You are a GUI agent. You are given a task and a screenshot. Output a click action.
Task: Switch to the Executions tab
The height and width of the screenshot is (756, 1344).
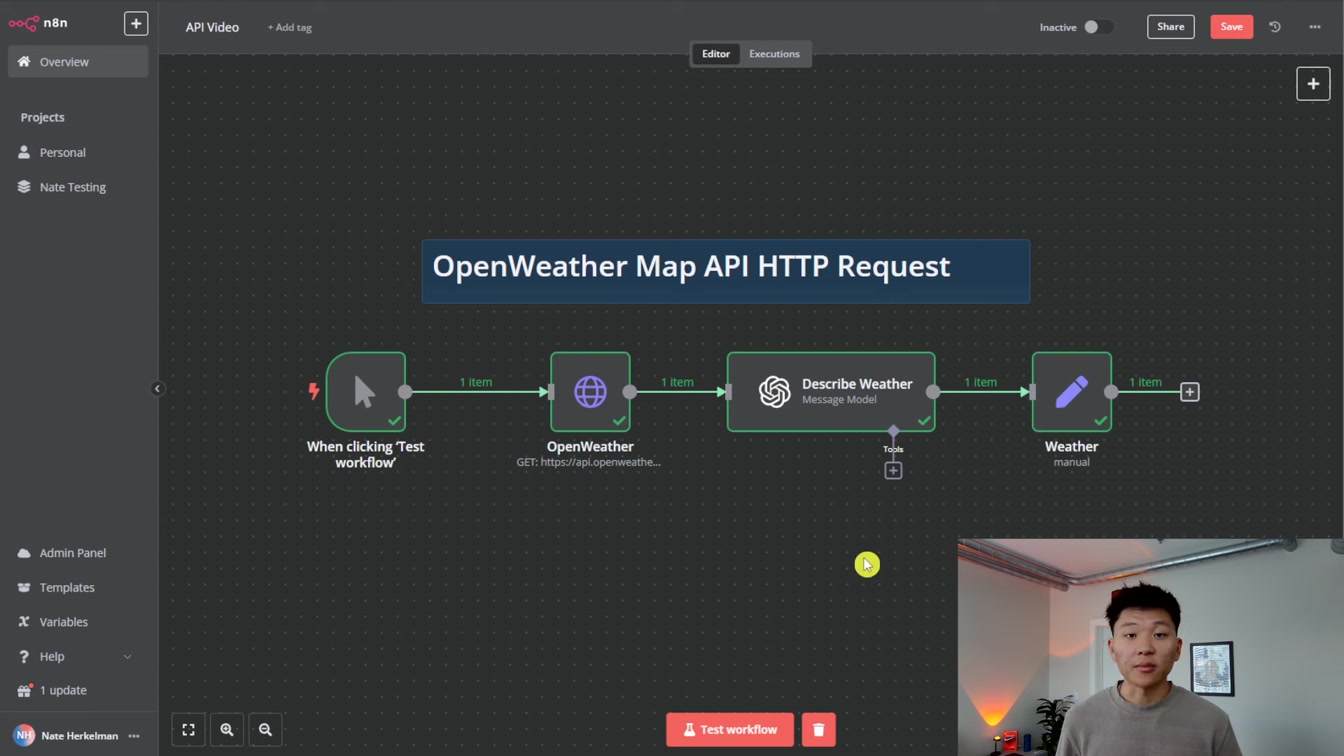point(774,54)
